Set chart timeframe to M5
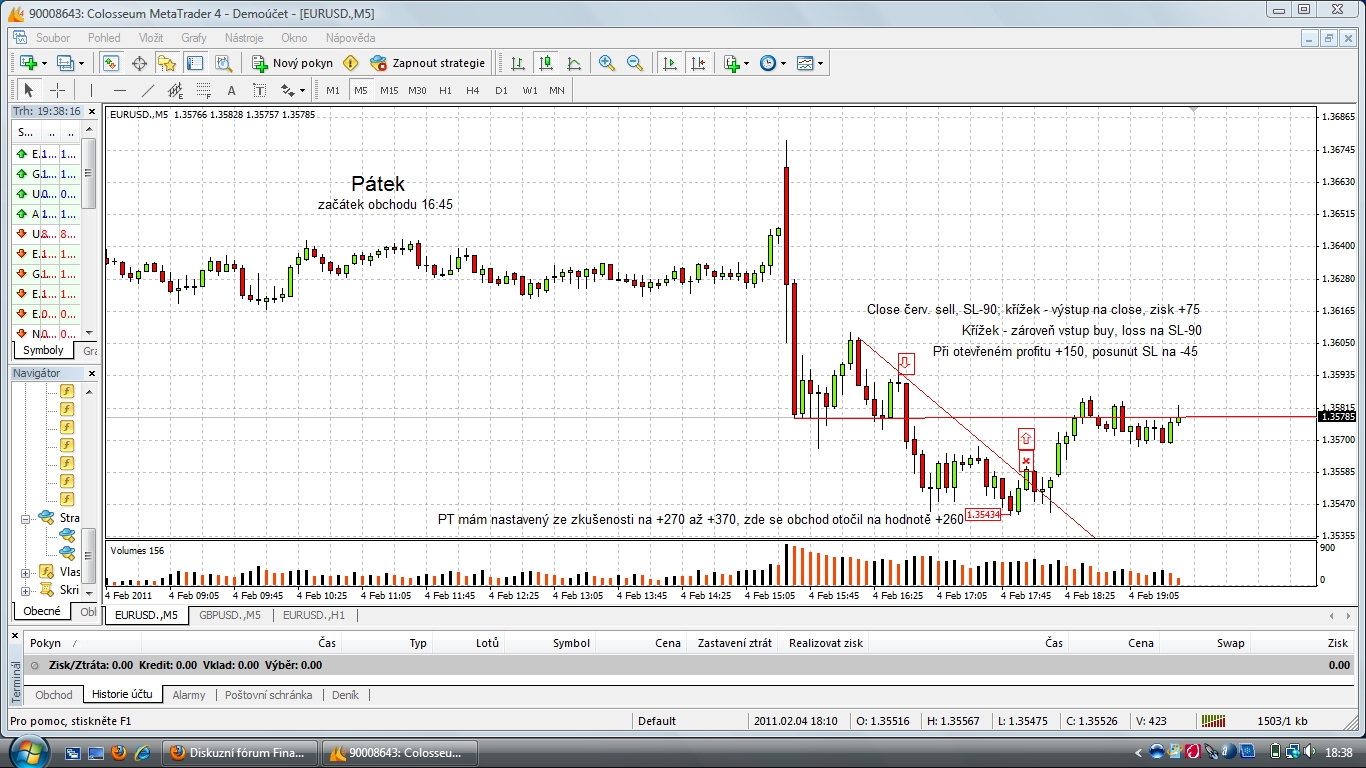Image resolution: width=1366 pixels, height=768 pixels. [361, 90]
